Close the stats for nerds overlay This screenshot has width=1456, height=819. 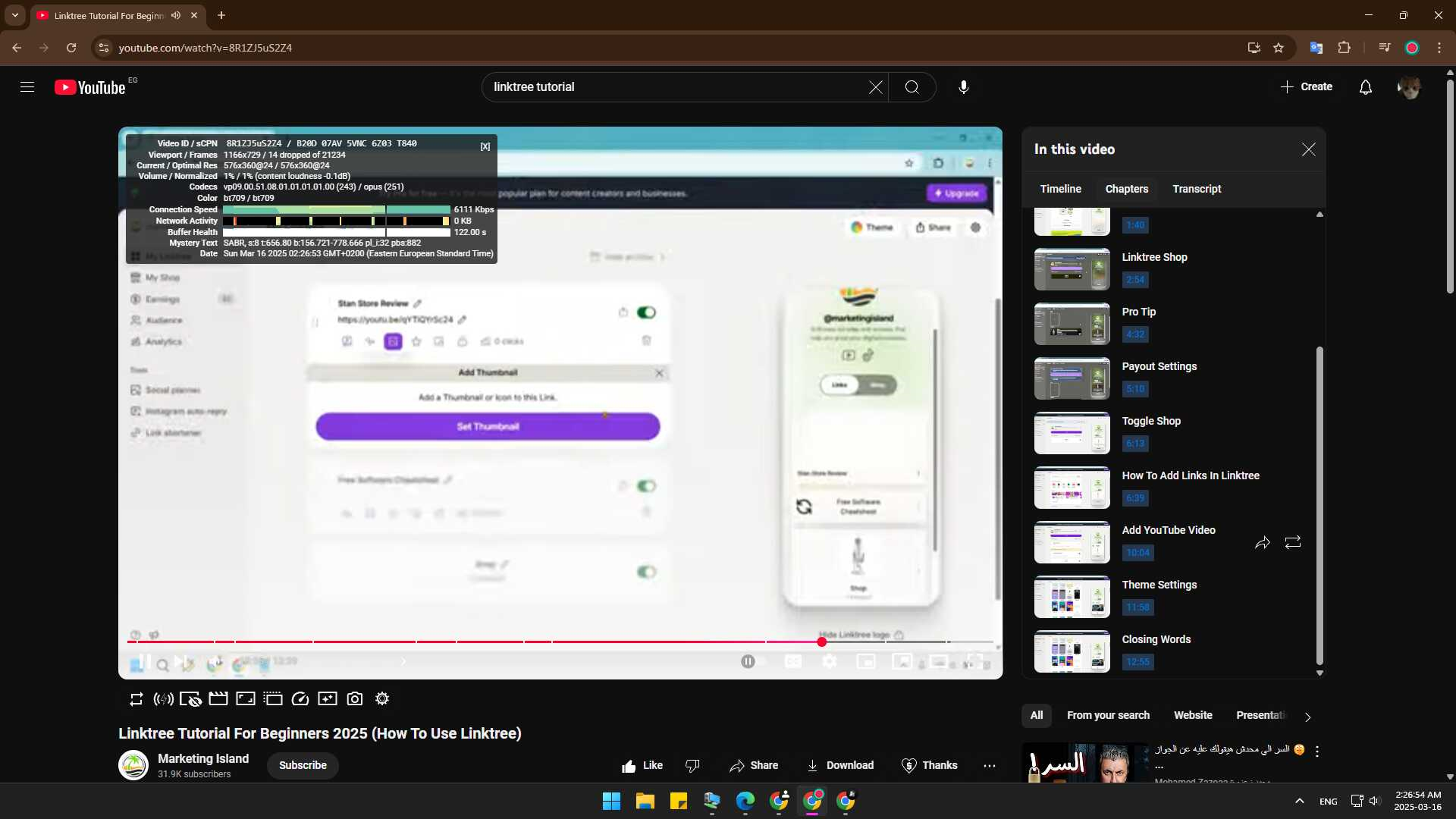485,146
